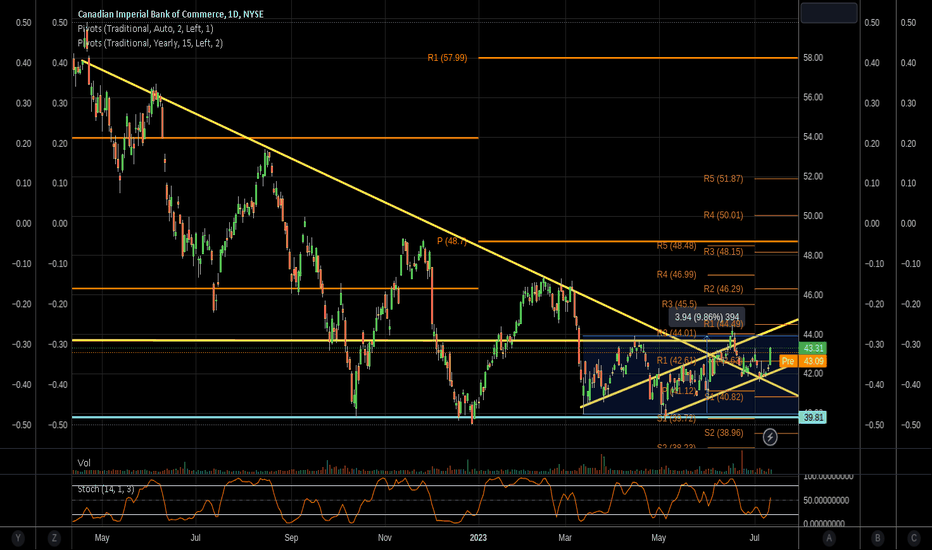The height and width of the screenshot is (550, 932).
Task: Click the 50.00000000 stochastic scale value
Action: (x=826, y=501)
